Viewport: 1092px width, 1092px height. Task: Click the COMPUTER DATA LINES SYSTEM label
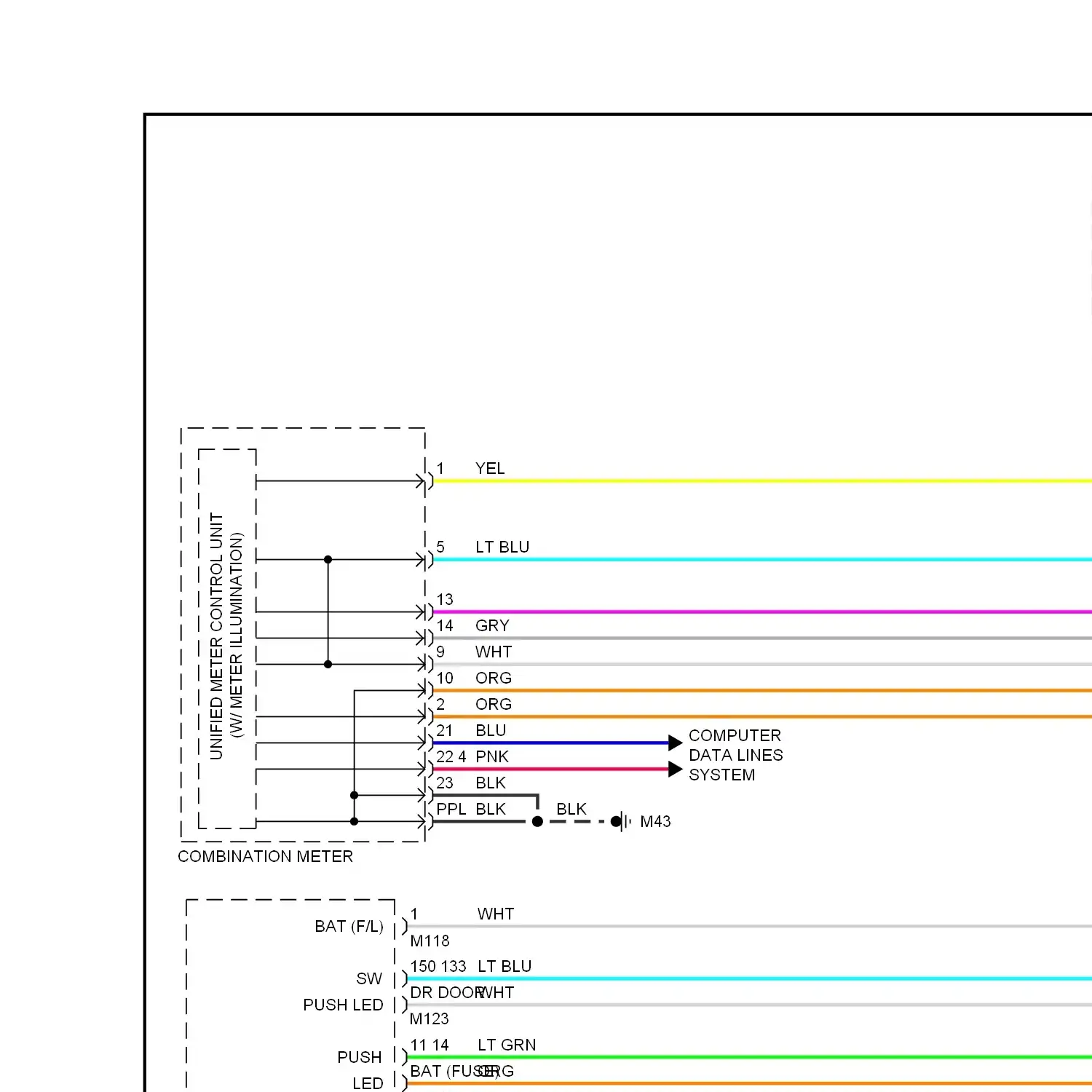pyautogui.click(x=735, y=755)
